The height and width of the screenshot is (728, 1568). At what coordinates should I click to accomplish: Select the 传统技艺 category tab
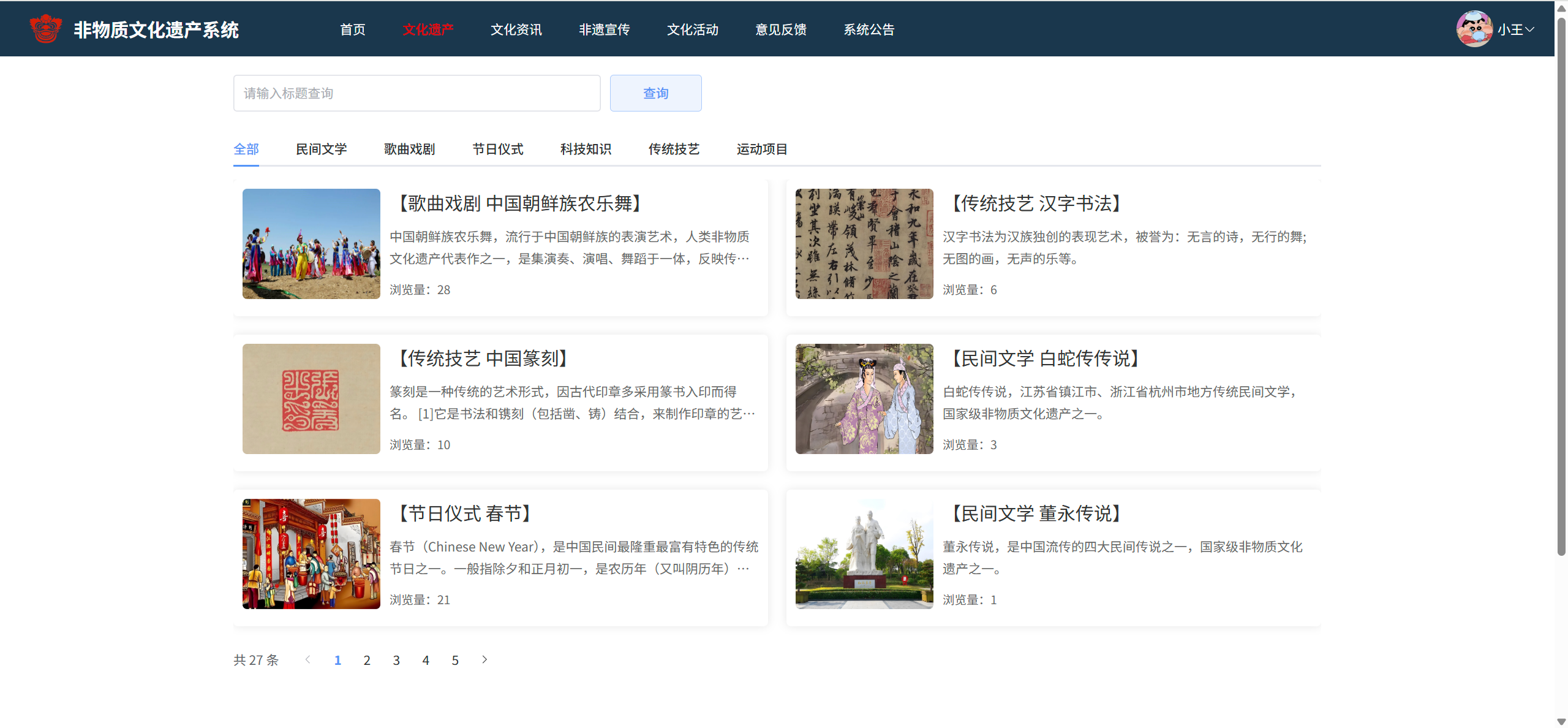click(x=674, y=149)
